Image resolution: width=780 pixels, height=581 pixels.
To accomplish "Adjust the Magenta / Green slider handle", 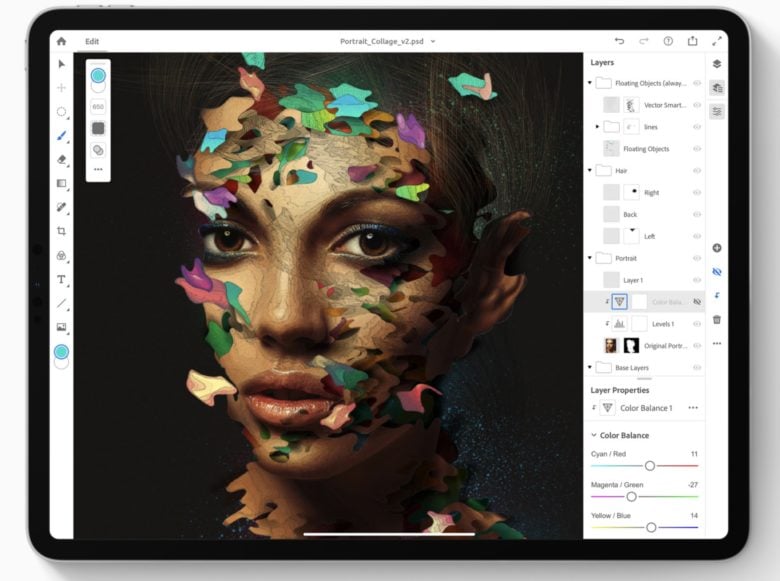I will coord(631,496).
